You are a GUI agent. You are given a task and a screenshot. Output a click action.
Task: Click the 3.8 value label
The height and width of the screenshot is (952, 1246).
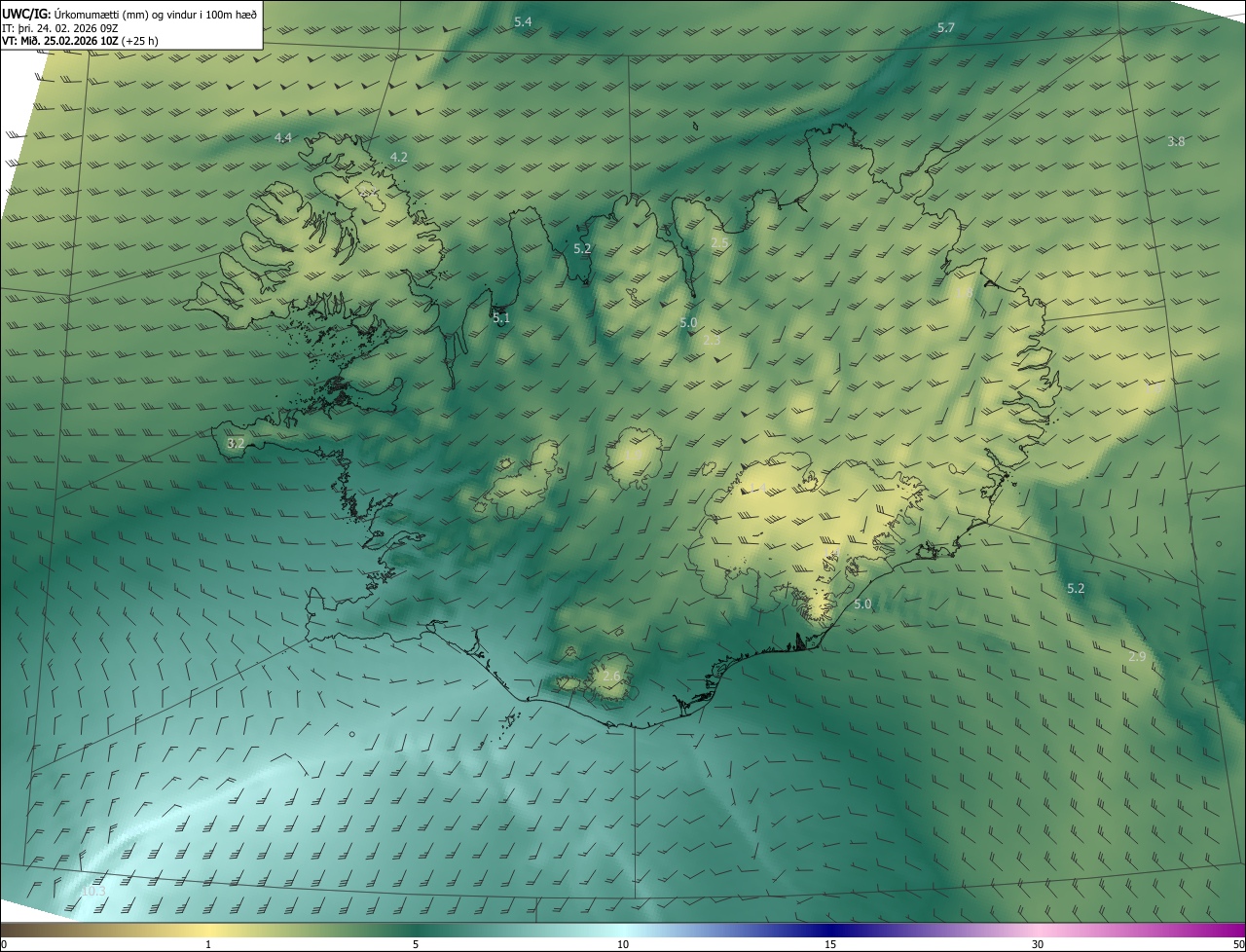(1176, 142)
